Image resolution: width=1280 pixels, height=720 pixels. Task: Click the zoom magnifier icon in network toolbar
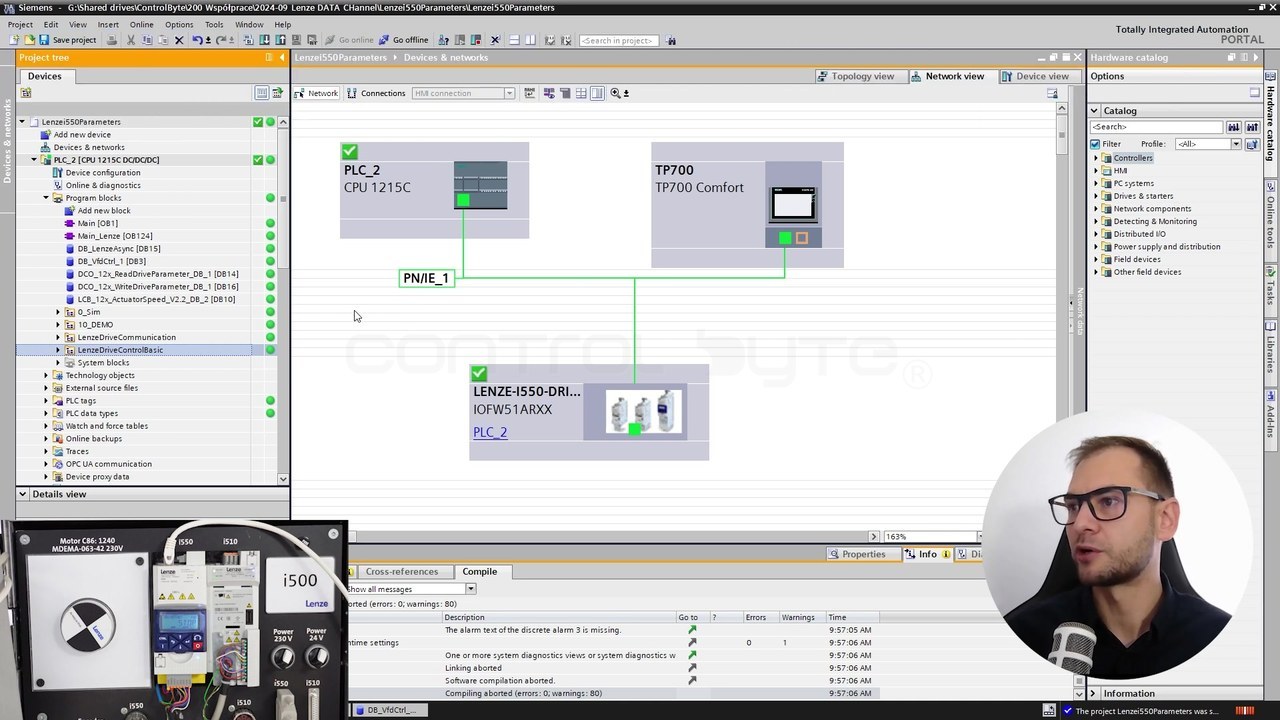[615, 93]
